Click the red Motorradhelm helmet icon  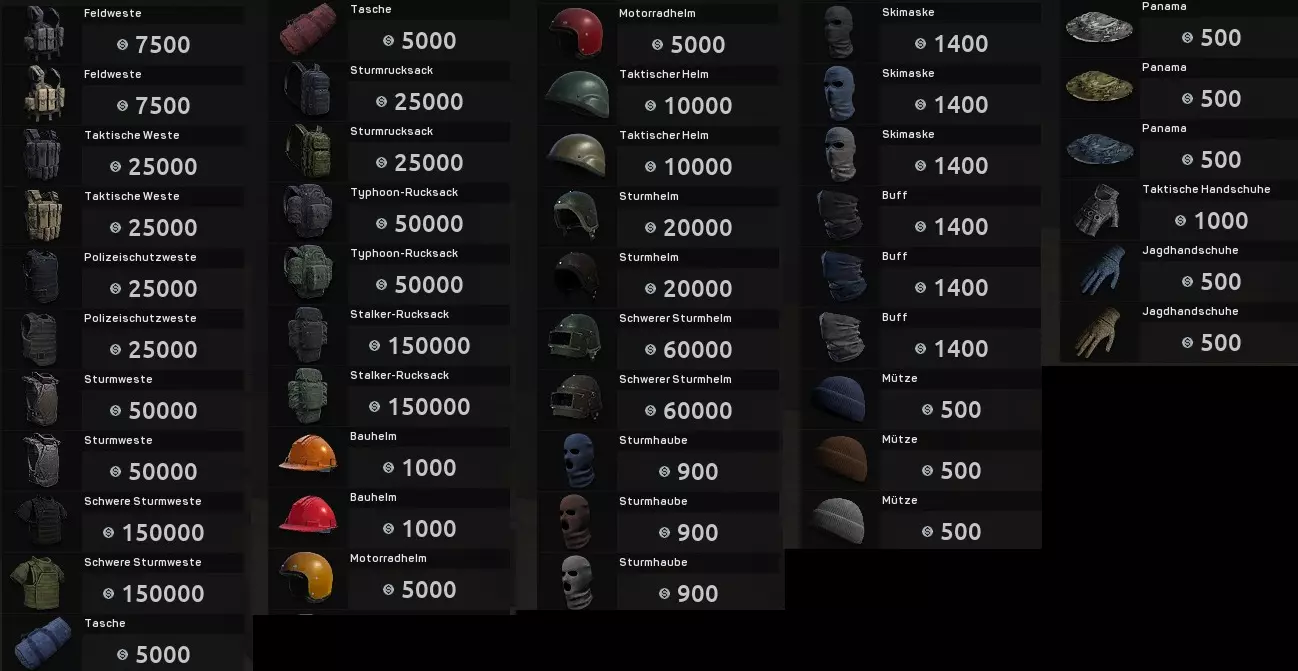pos(577,33)
